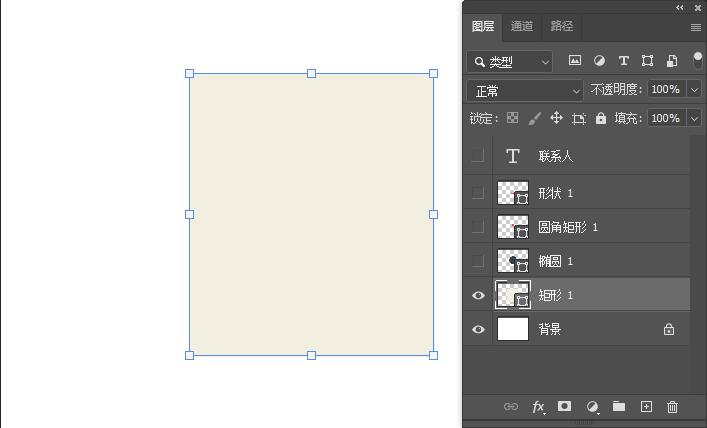
Task: Delete layer with trash icon
Action: (x=672, y=407)
